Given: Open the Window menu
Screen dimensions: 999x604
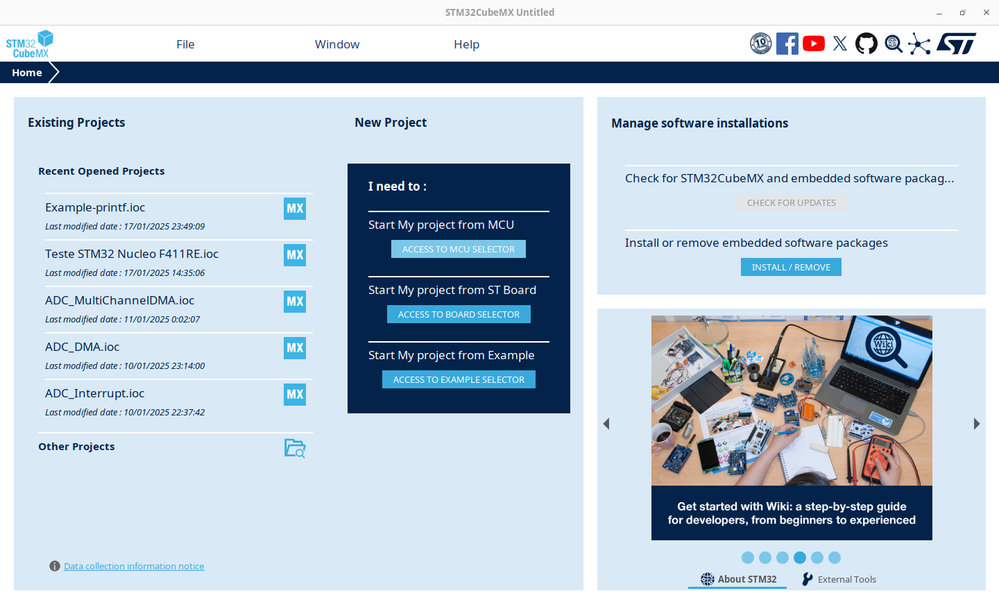Looking at the screenshot, I should pyautogui.click(x=337, y=44).
